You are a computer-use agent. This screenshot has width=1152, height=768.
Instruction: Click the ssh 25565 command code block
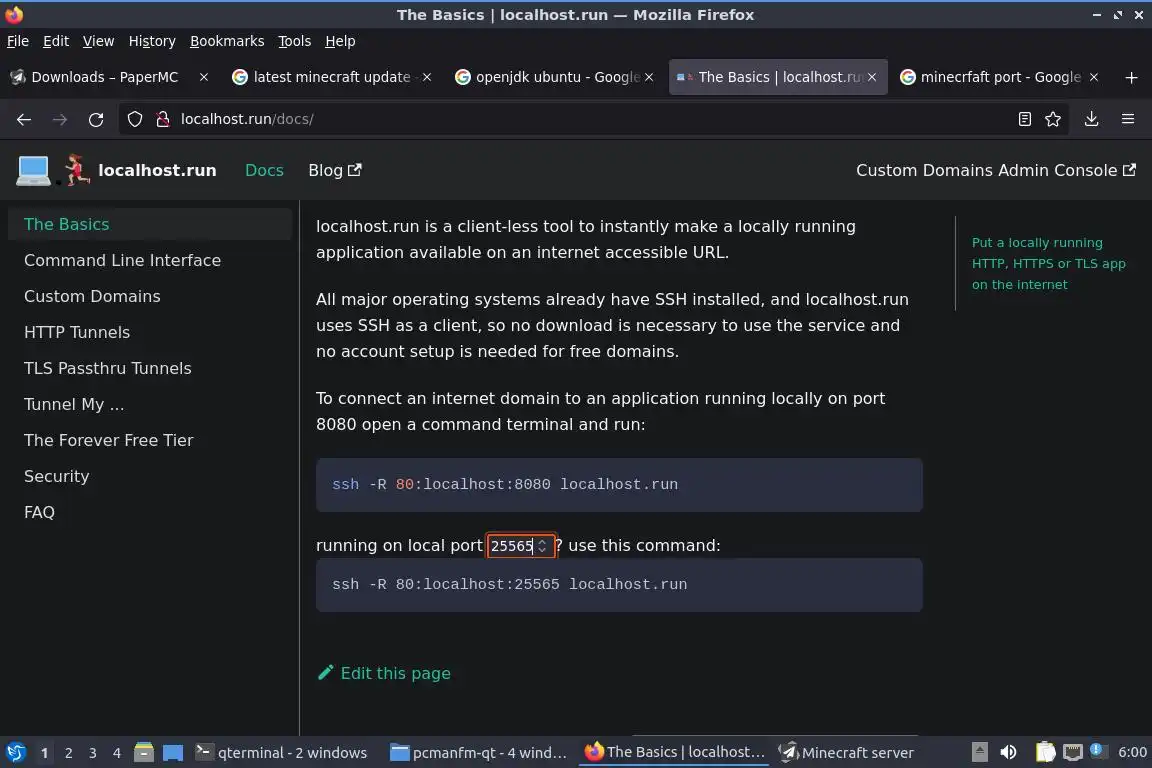point(619,585)
